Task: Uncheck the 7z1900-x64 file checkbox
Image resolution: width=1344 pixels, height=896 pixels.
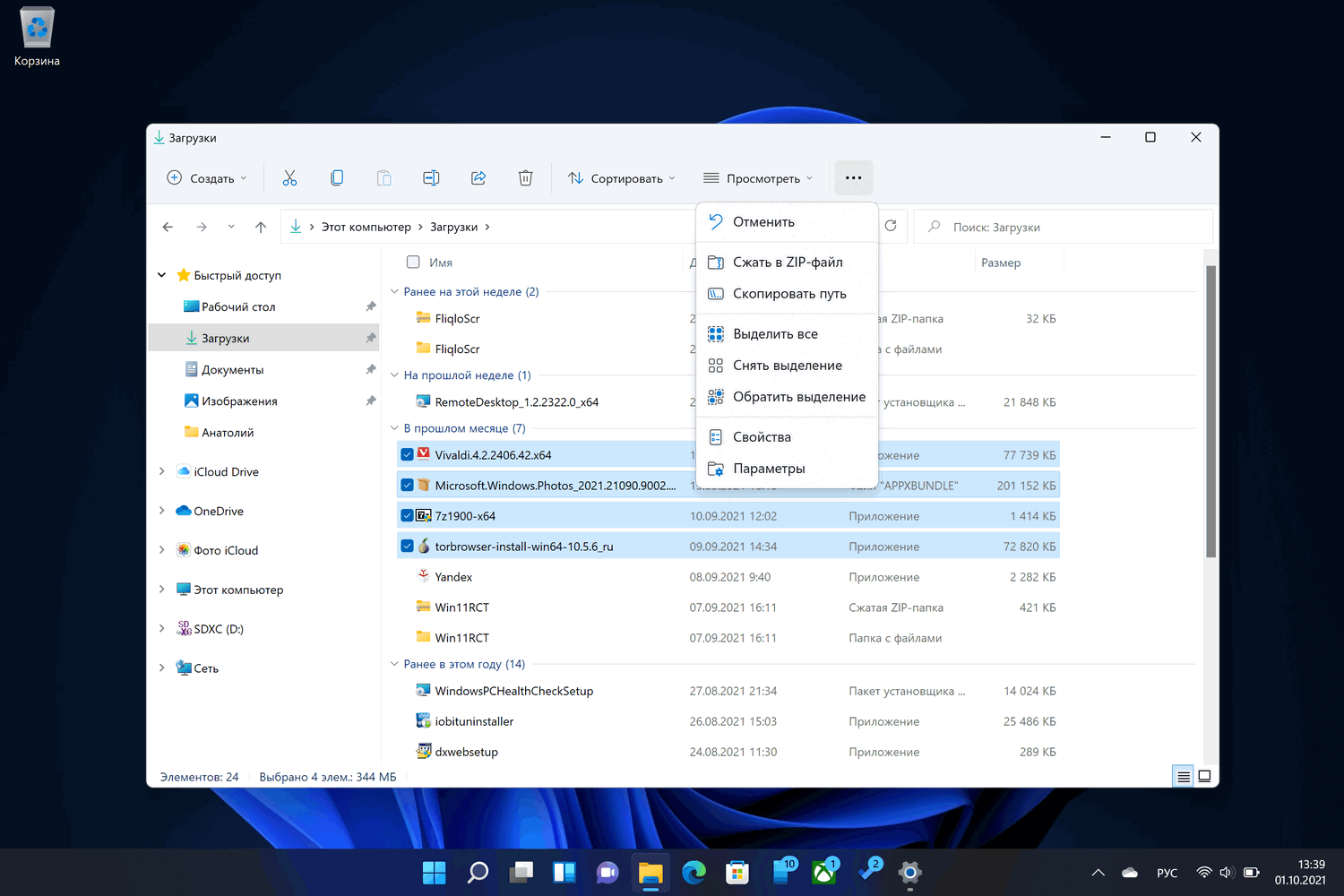Action: point(408,515)
